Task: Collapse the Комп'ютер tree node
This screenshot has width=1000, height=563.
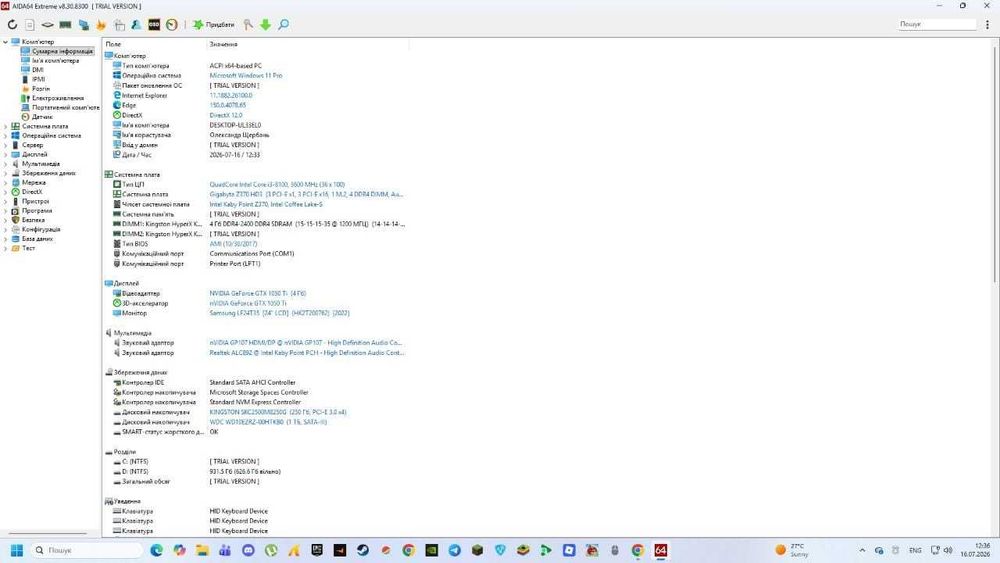Action: (6, 41)
